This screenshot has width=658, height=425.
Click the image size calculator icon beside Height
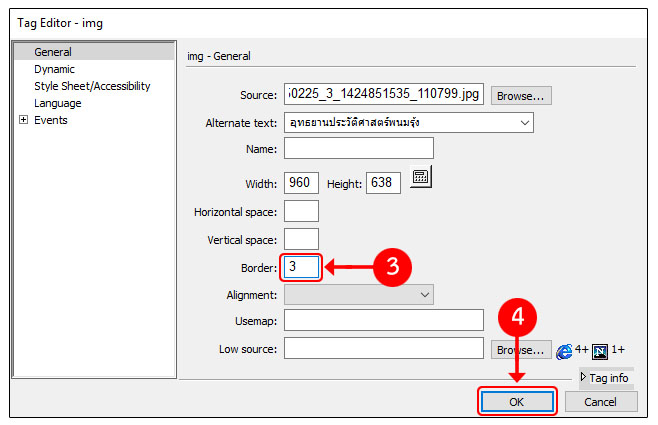pos(421,177)
